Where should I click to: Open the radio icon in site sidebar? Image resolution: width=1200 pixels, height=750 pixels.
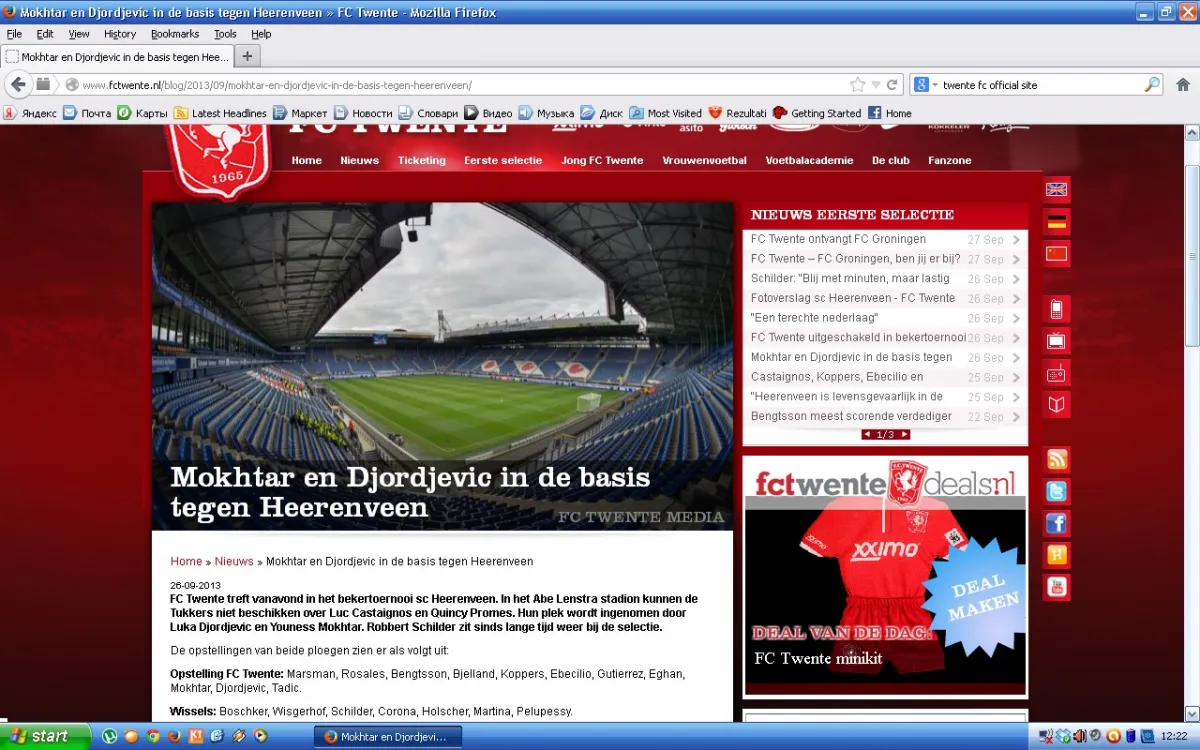click(x=1056, y=373)
